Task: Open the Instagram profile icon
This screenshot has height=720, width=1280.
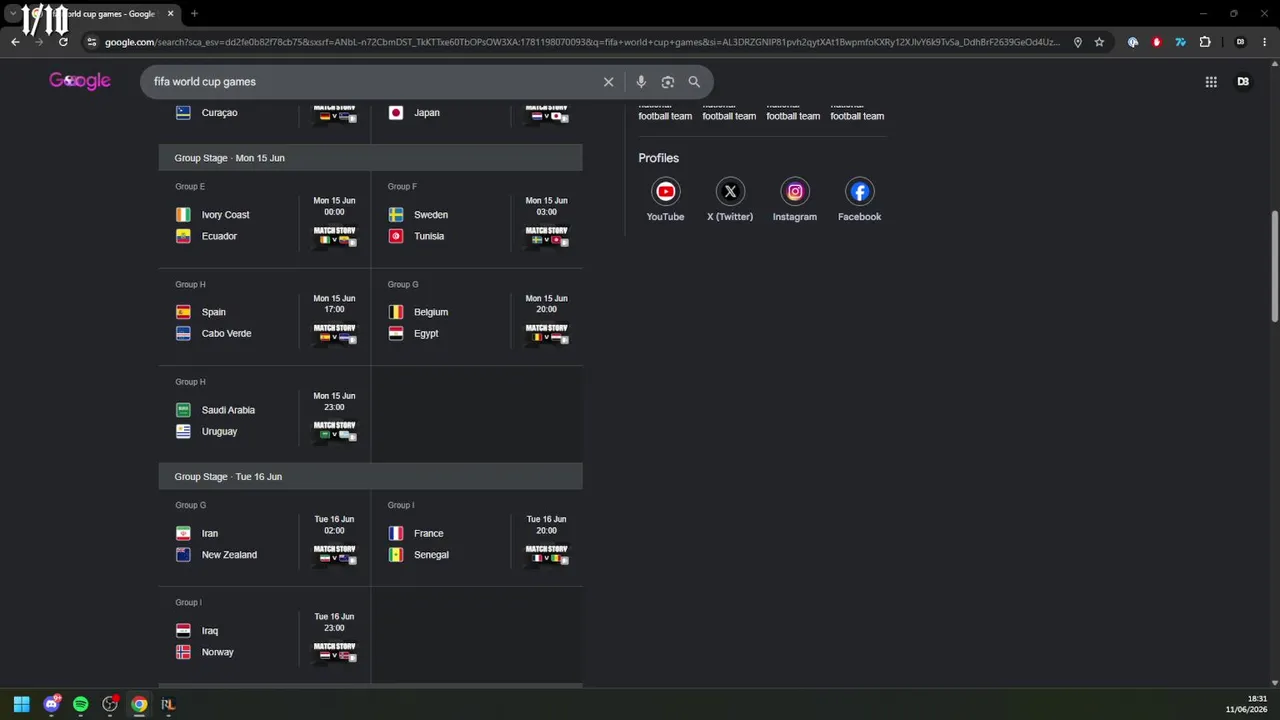Action: (x=795, y=192)
